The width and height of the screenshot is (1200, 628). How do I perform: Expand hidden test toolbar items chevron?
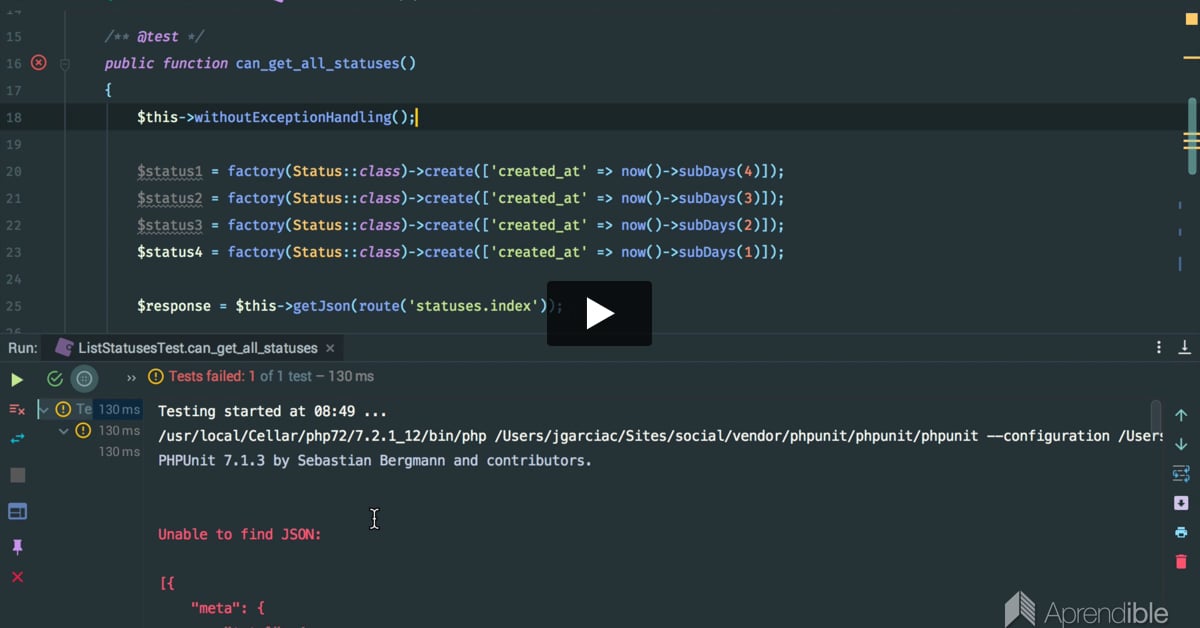tap(131, 378)
